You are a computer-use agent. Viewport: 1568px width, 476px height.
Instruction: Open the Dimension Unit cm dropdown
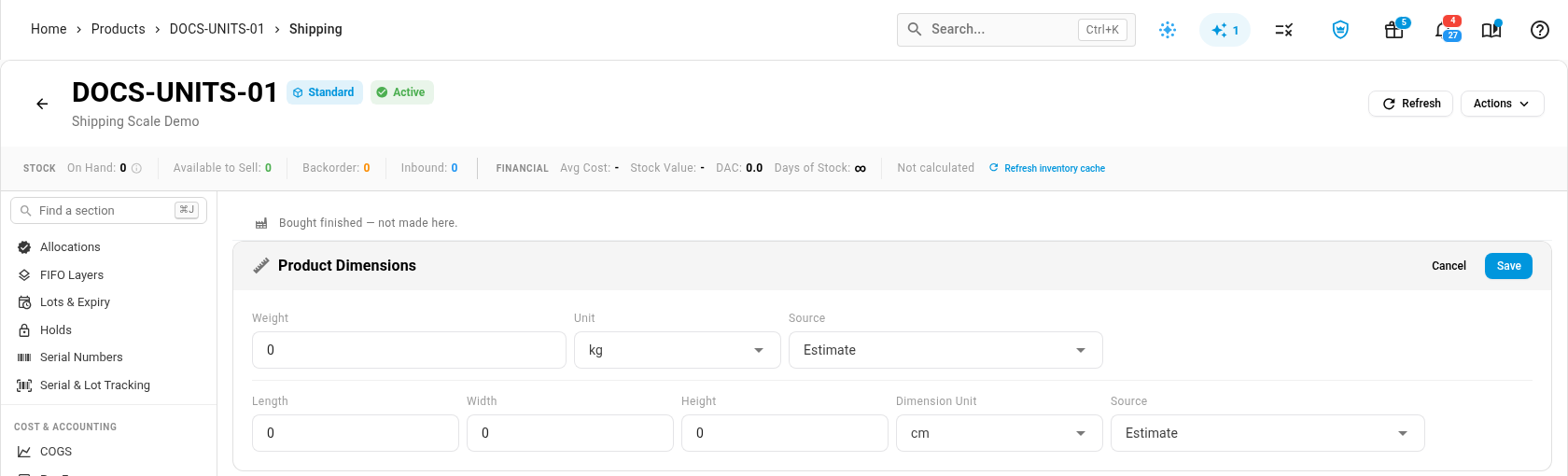[999, 433]
